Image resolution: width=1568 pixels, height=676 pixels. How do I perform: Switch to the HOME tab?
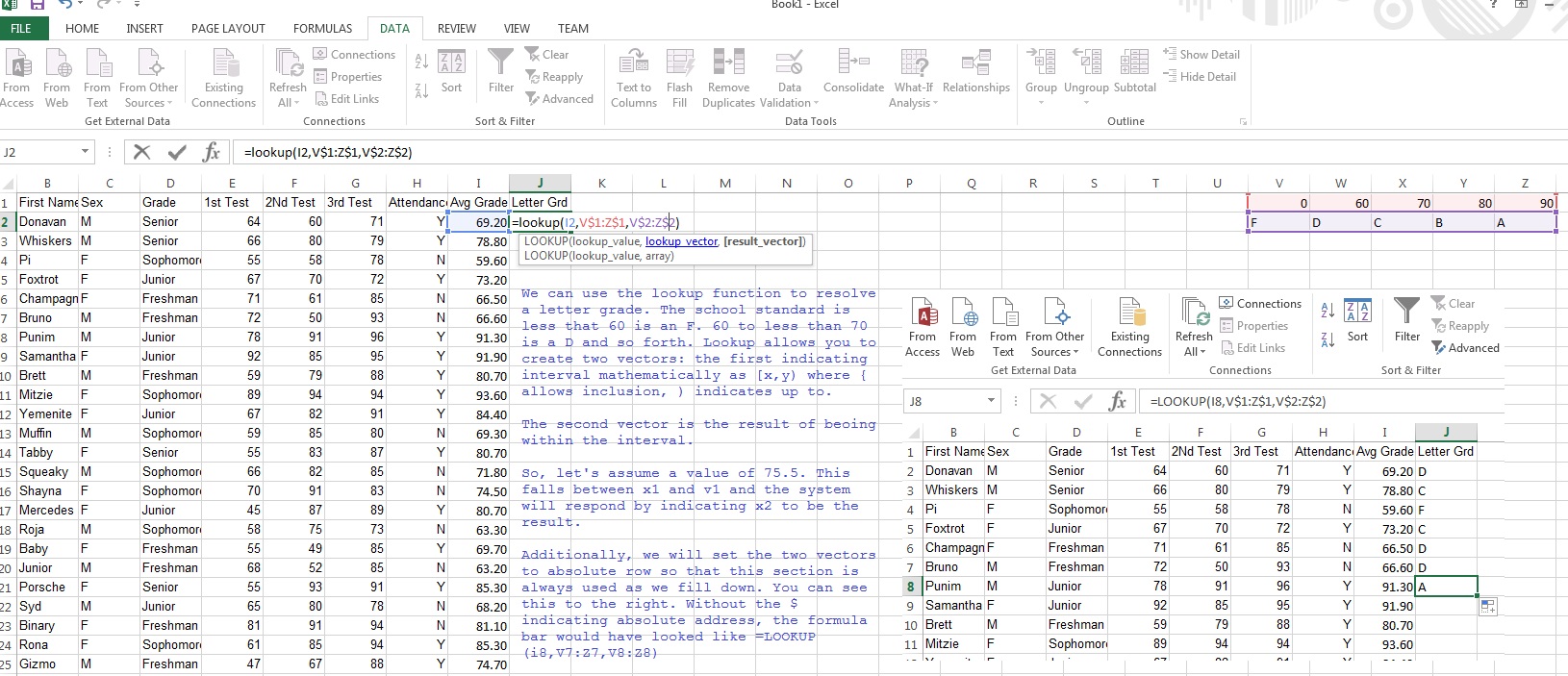(82, 29)
